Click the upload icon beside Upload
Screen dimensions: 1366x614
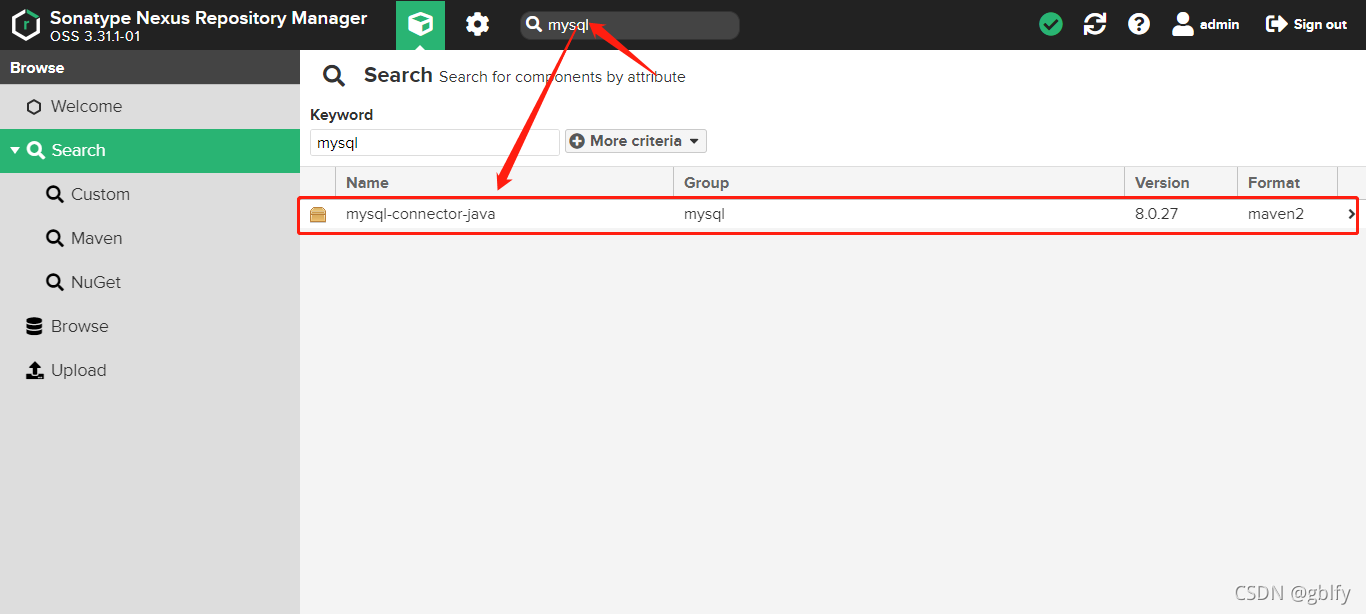[34, 370]
